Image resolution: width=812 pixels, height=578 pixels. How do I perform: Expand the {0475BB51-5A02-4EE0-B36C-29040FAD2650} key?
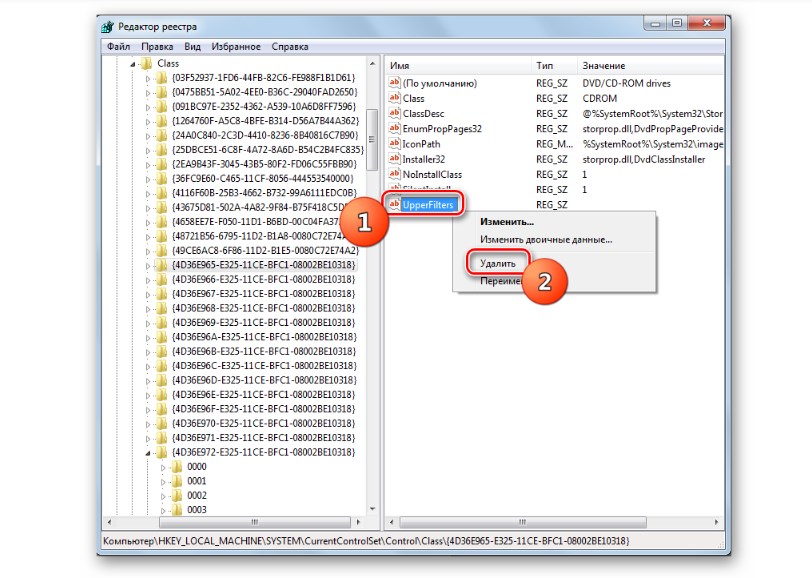click(x=148, y=93)
